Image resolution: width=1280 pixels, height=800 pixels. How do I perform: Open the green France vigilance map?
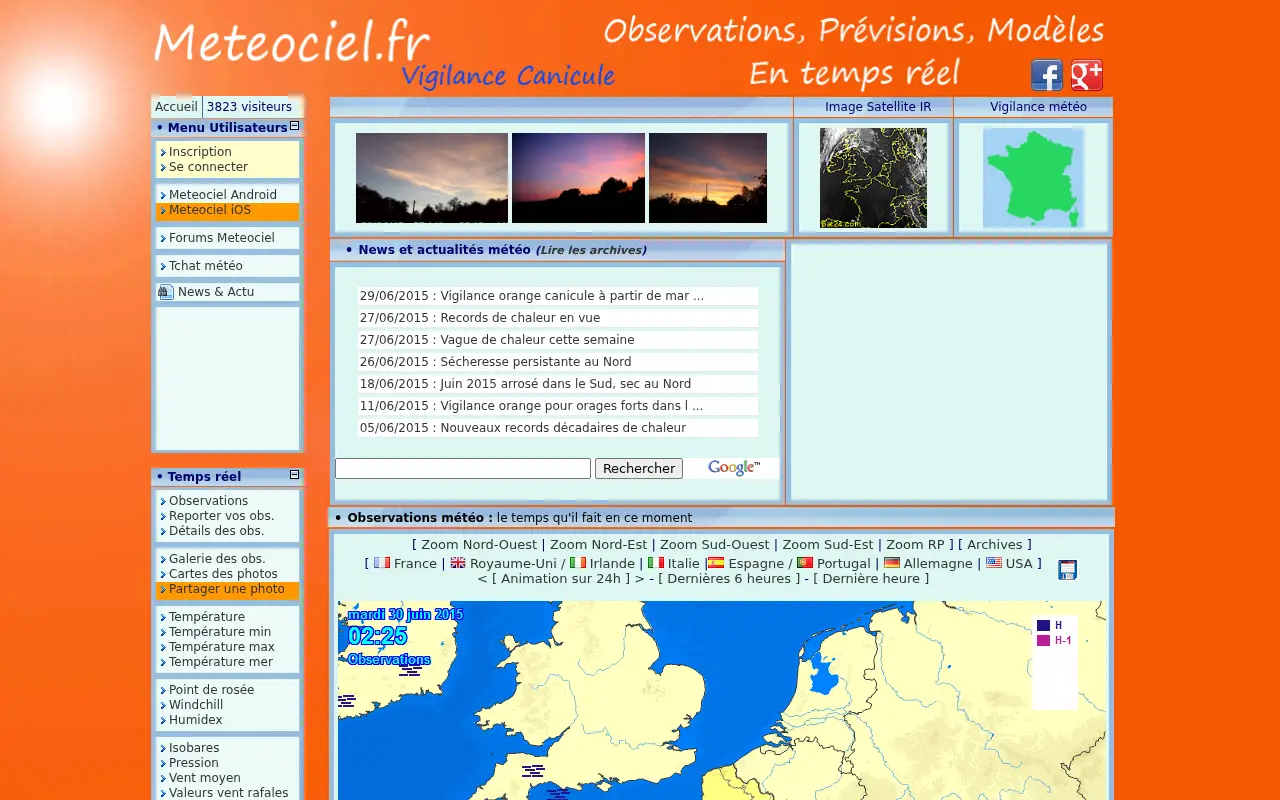(x=1033, y=178)
